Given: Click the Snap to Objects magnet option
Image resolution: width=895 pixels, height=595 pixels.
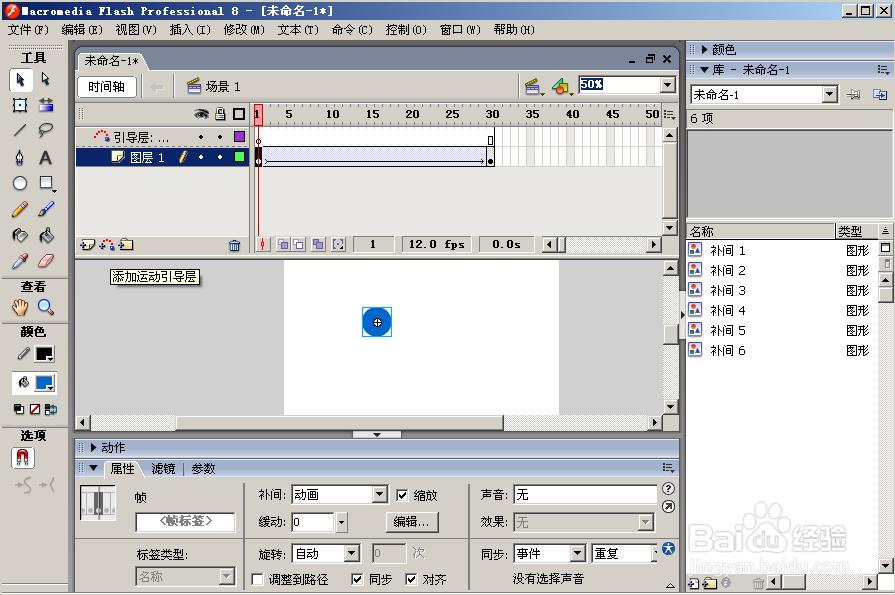Looking at the screenshot, I should [x=22, y=458].
